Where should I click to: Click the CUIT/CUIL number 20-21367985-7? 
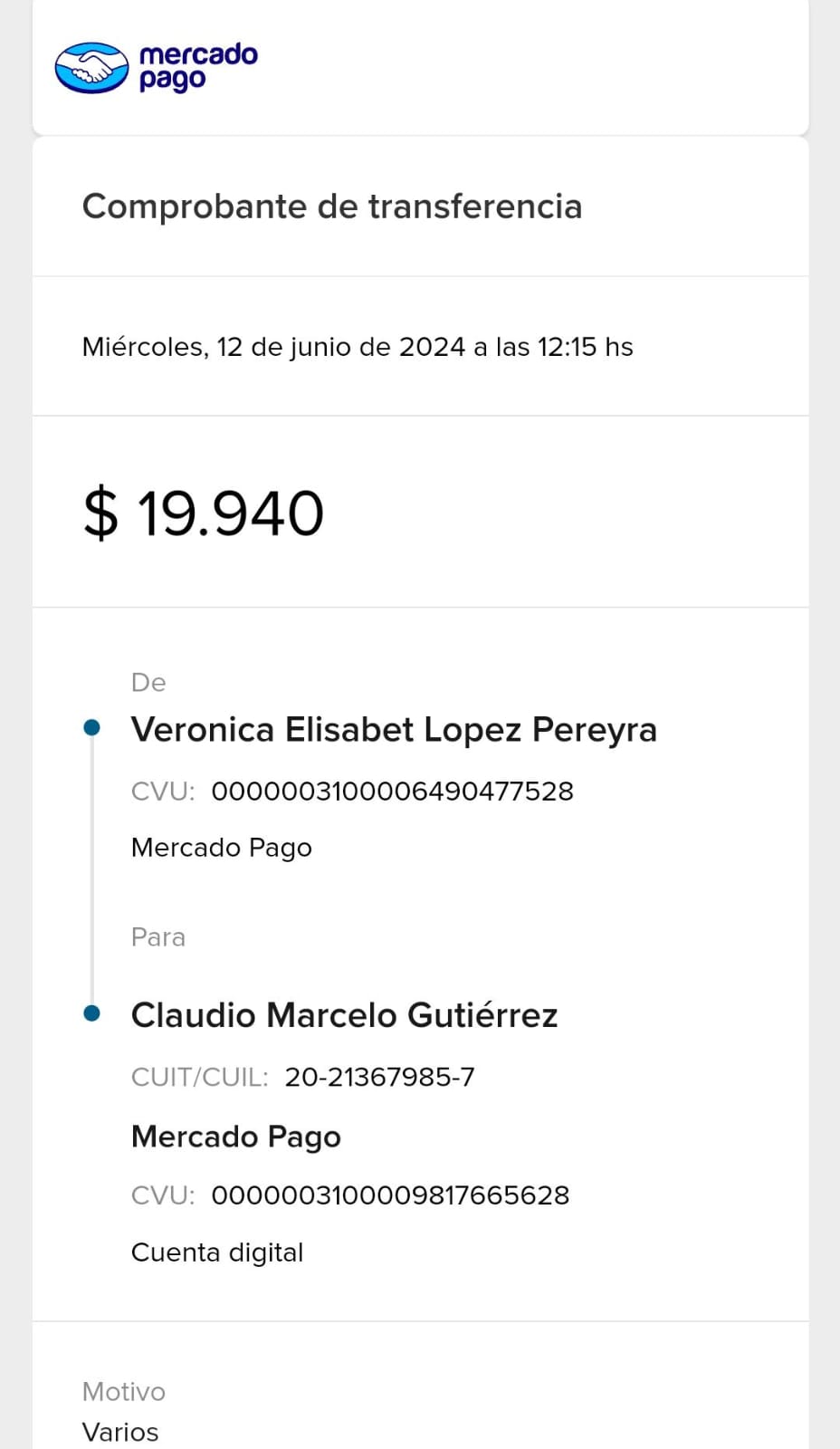coord(379,1077)
